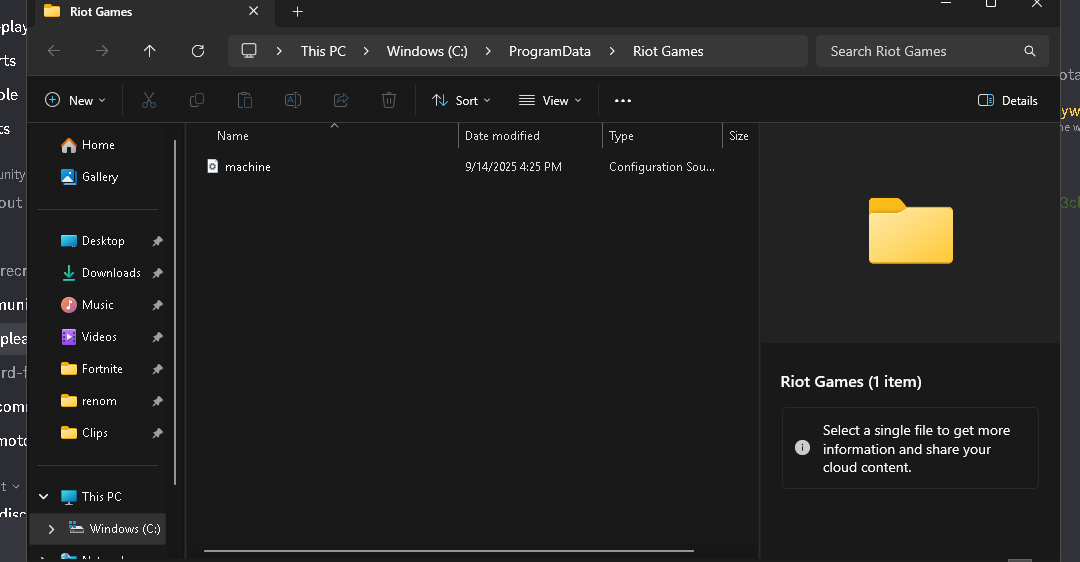
Task: Click the info icon in details pane
Action: (x=802, y=448)
